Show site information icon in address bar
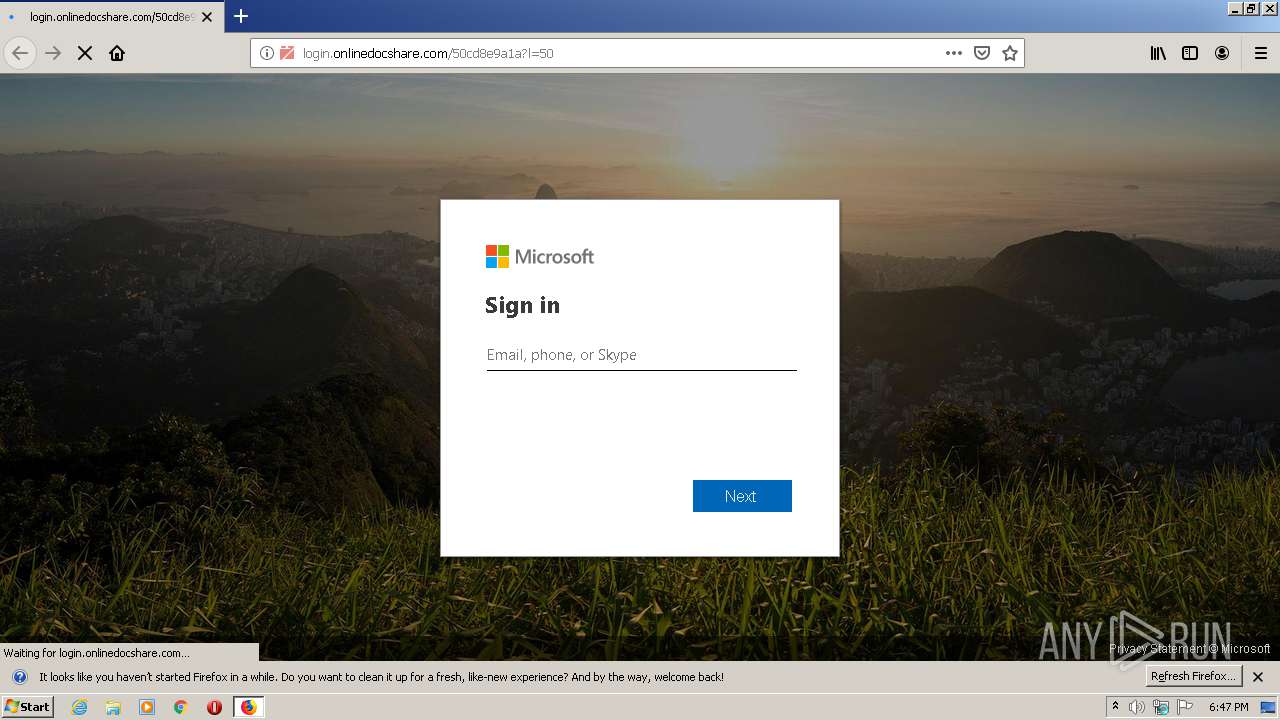Image resolution: width=1280 pixels, height=720 pixels. click(267, 53)
